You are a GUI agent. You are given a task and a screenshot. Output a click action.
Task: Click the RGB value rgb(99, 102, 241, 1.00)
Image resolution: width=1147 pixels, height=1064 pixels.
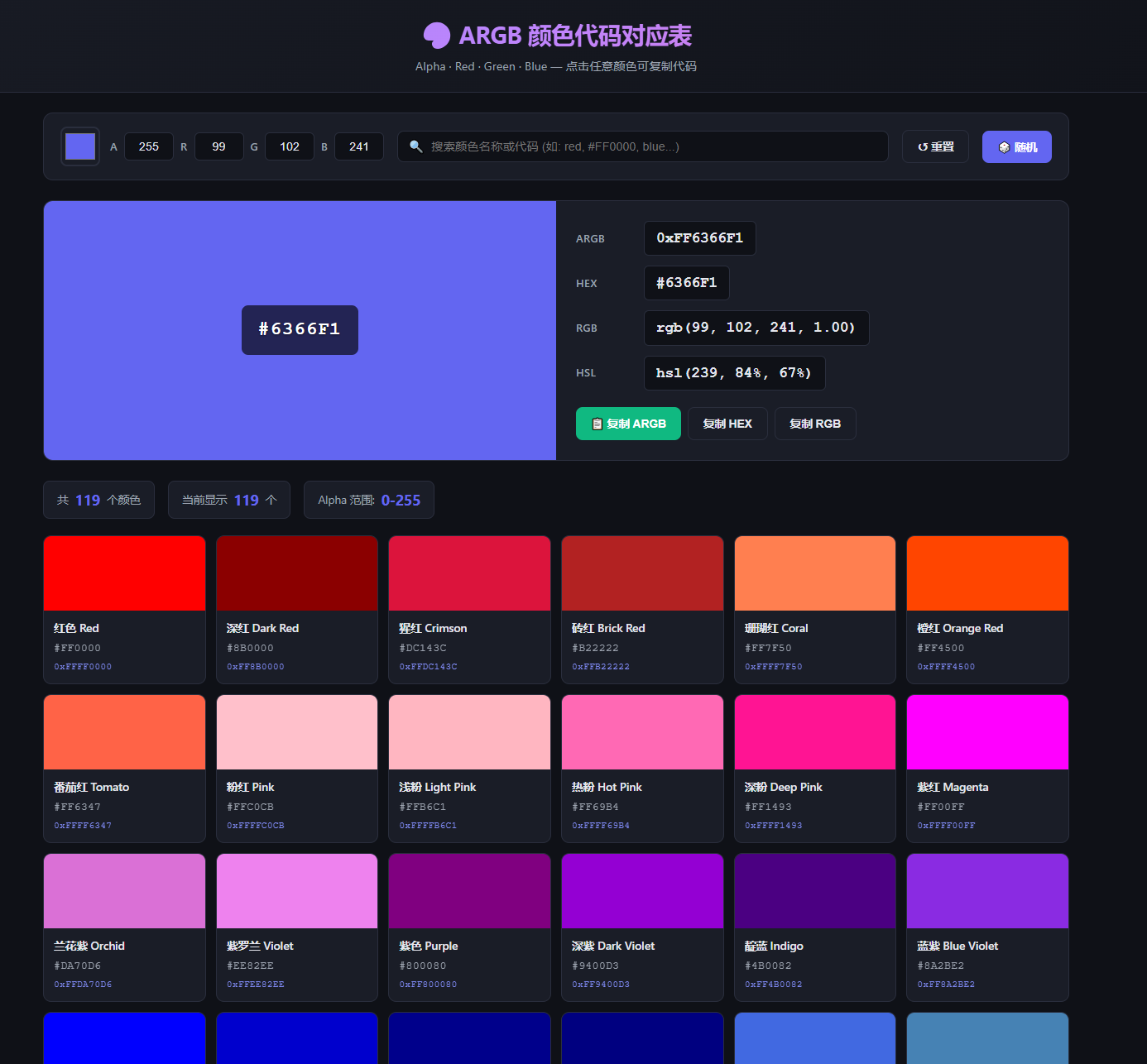point(756,328)
